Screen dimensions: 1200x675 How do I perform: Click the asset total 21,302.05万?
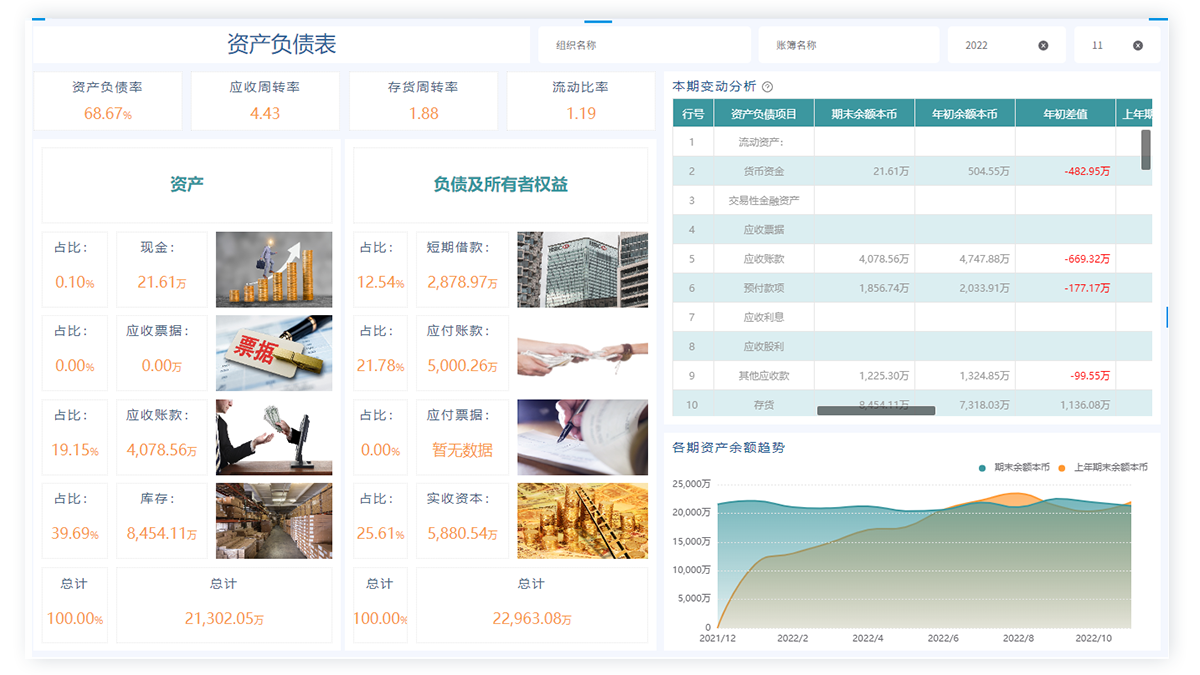[x=224, y=619]
